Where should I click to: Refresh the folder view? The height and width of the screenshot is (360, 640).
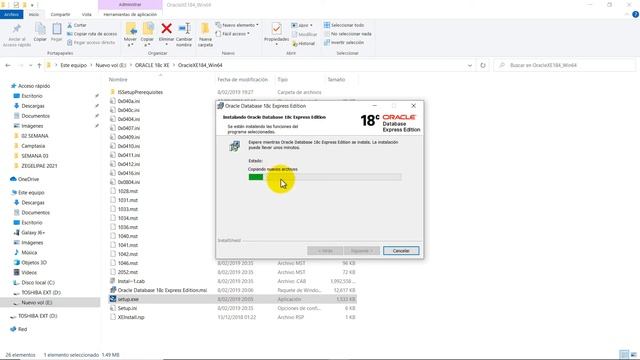pos(483,65)
